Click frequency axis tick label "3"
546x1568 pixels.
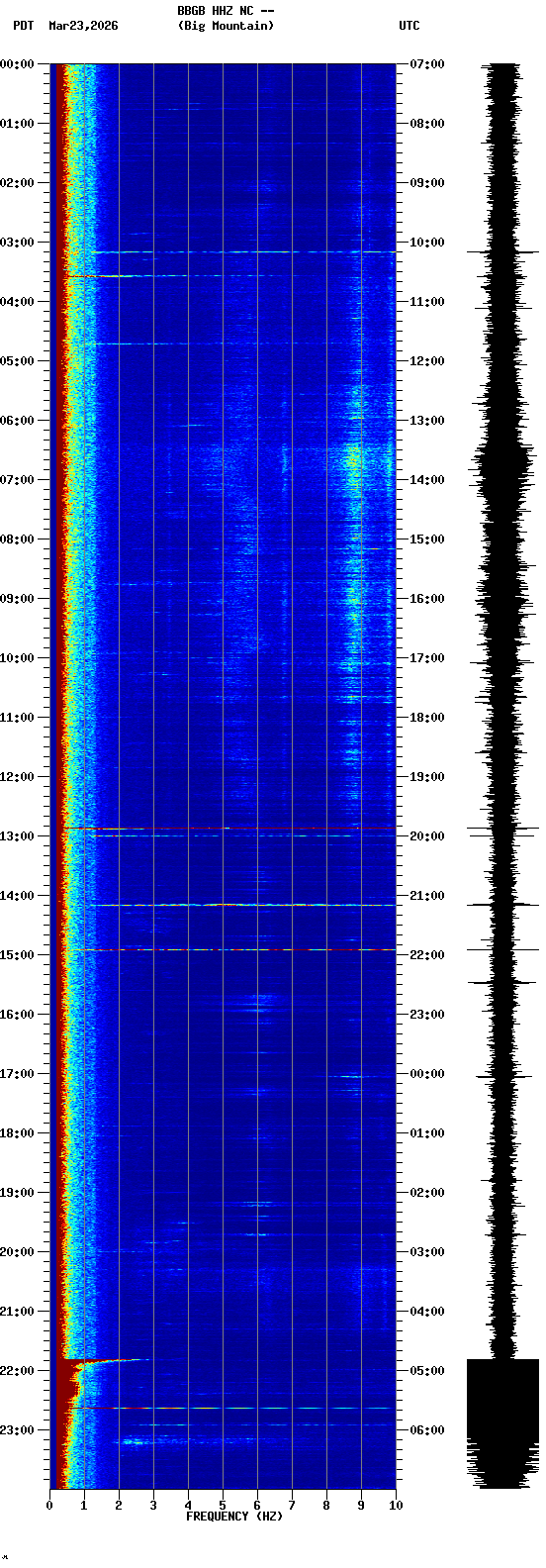[153, 1506]
